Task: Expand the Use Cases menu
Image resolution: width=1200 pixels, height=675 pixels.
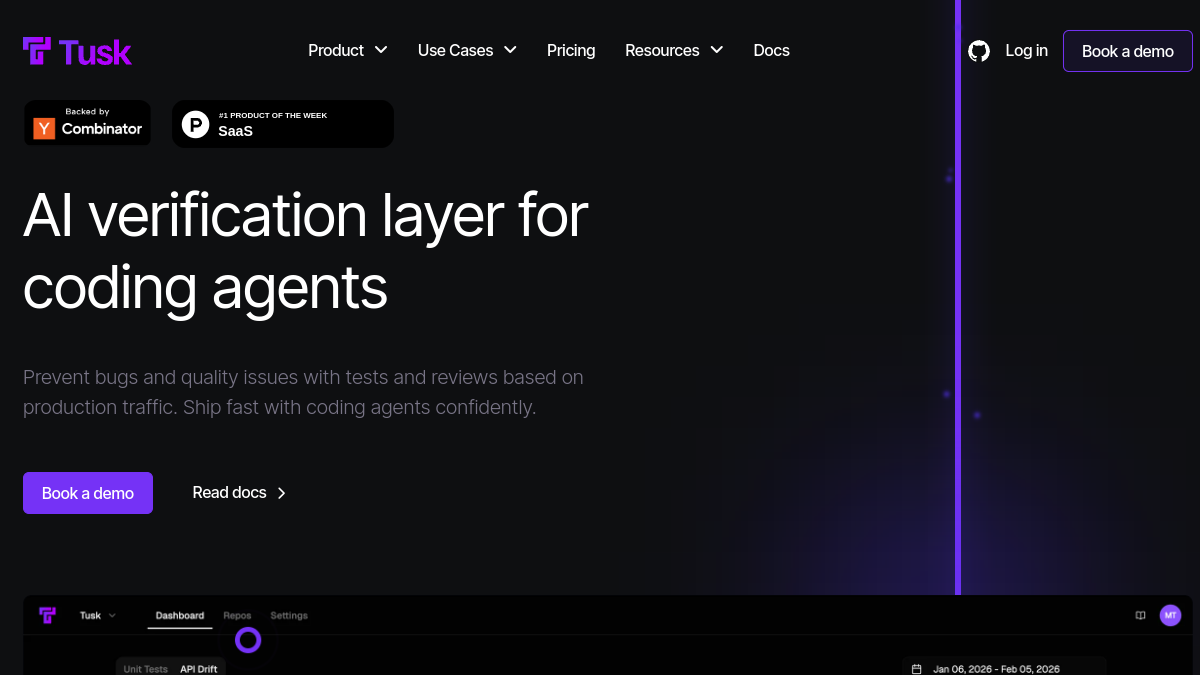Action: pyautogui.click(x=467, y=50)
